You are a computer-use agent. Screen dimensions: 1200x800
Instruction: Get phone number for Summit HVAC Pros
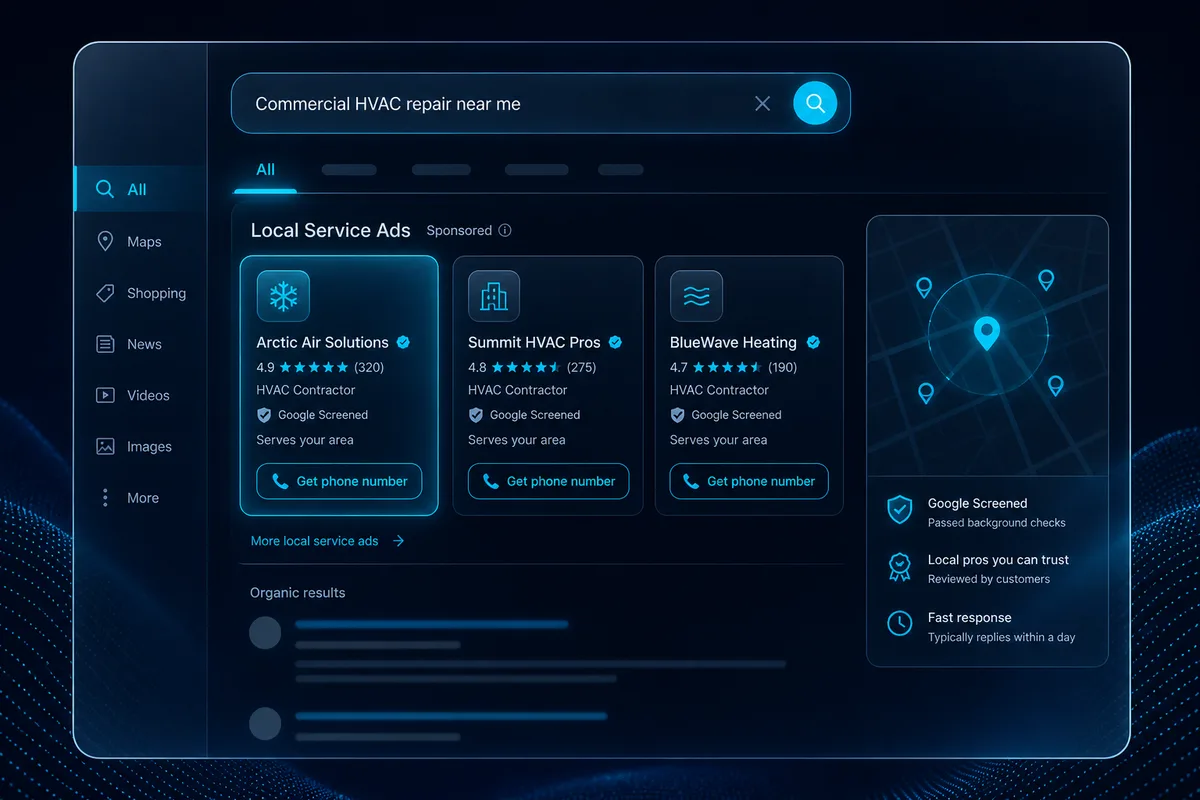click(x=548, y=481)
